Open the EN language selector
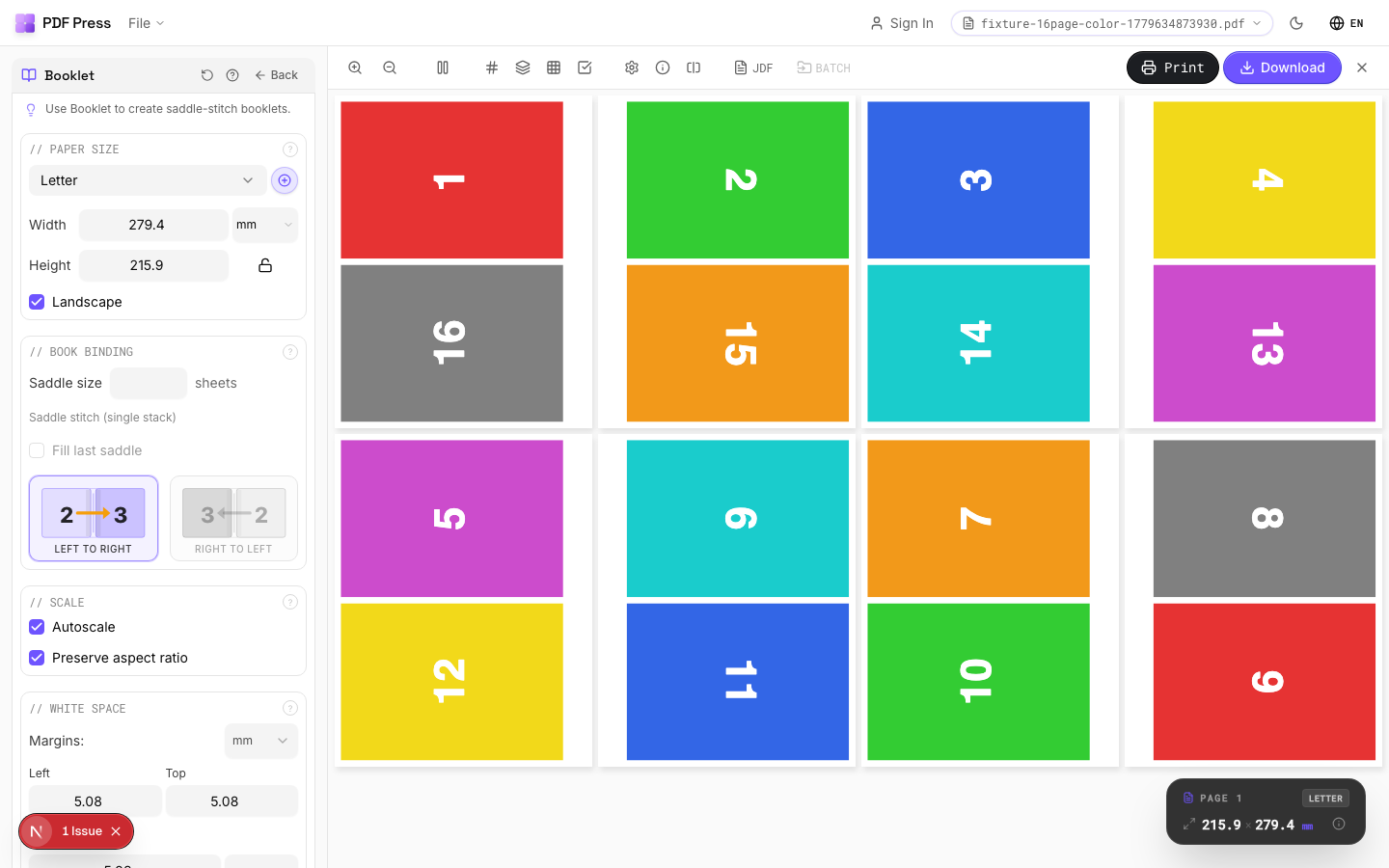Image resolution: width=1389 pixels, height=868 pixels. click(x=1347, y=23)
